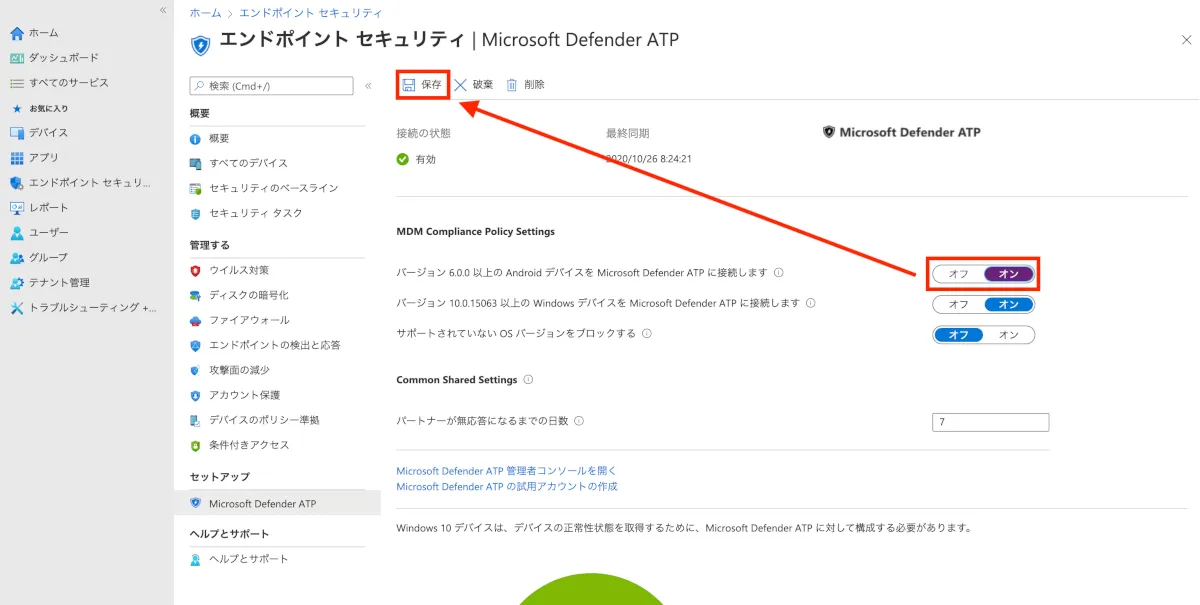Turn on blocking of unsupported OS versions
Image resolution: width=1200 pixels, height=605 pixels.
[1009, 335]
